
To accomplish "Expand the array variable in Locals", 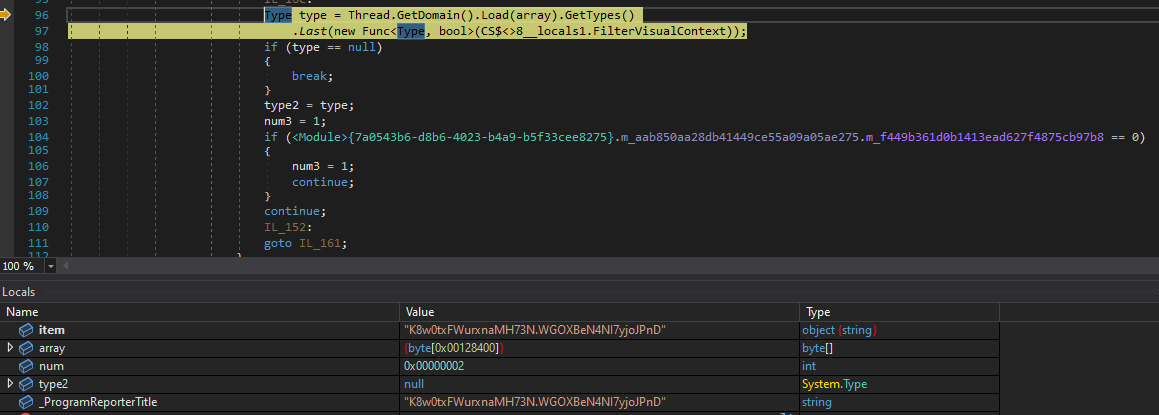I will 10,348.
